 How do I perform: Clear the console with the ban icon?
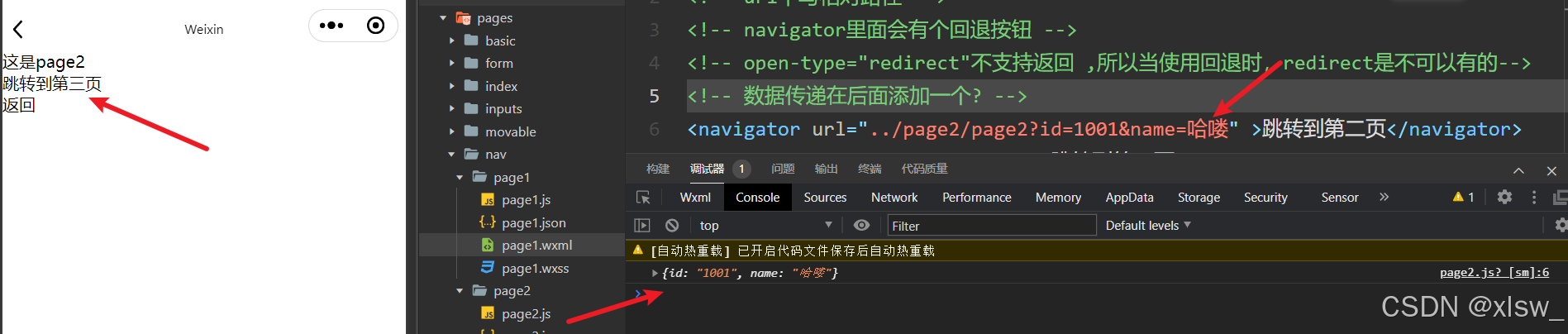pyautogui.click(x=672, y=226)
